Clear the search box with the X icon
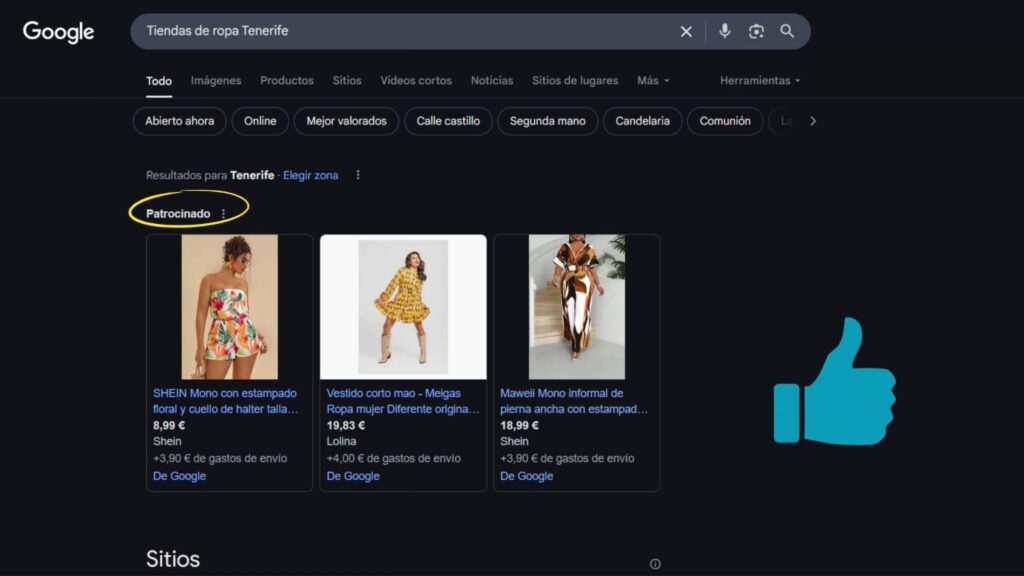Screen dimensions: 1024x576 point(686,31)
